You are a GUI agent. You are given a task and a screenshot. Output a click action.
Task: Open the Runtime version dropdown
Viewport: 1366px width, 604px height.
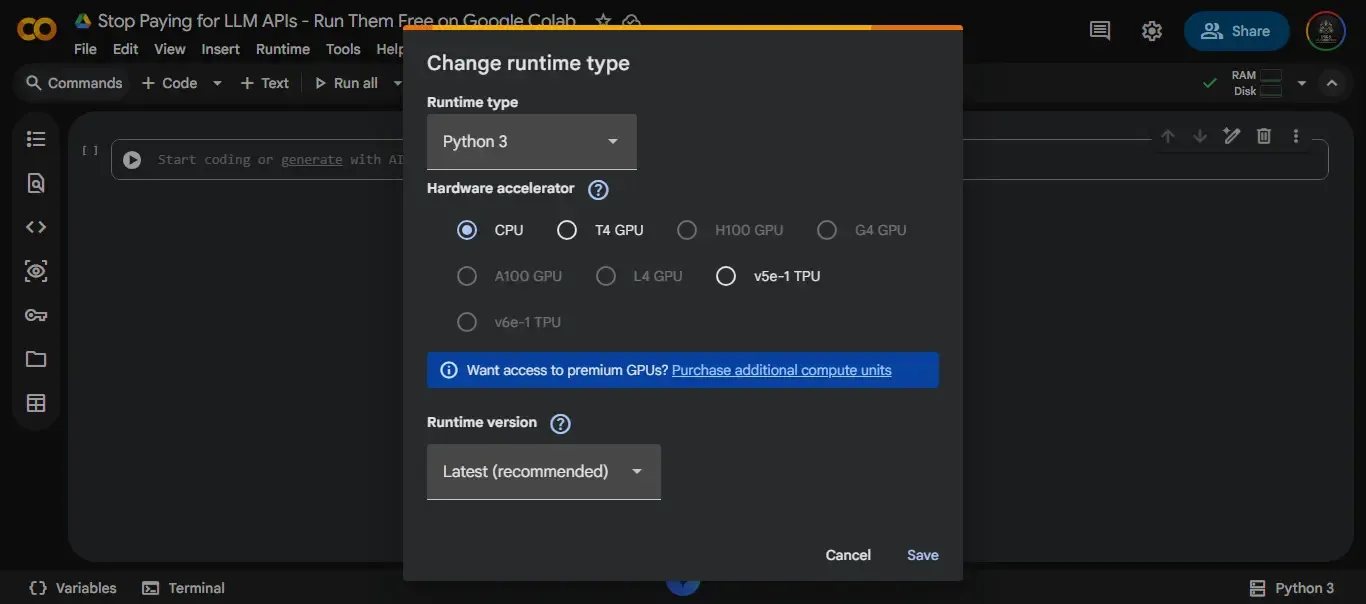click(x=544, y=472)
